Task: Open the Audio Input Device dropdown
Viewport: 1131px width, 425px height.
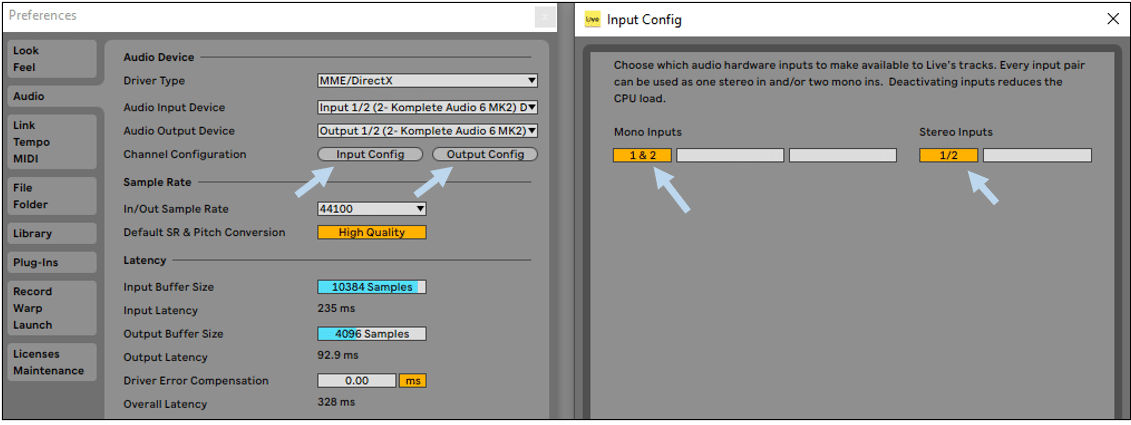Action: coord(428,108)
